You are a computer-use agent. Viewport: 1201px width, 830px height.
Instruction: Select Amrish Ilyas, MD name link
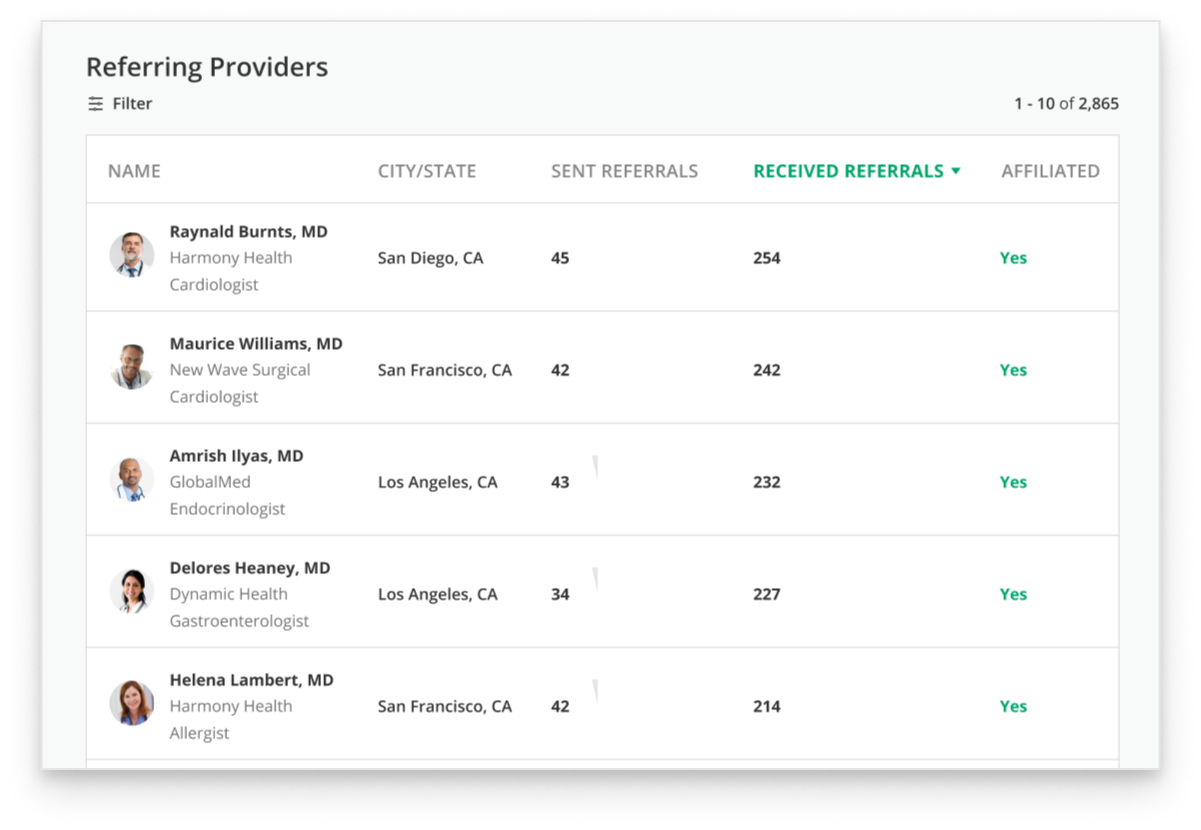tap(236, 456)
